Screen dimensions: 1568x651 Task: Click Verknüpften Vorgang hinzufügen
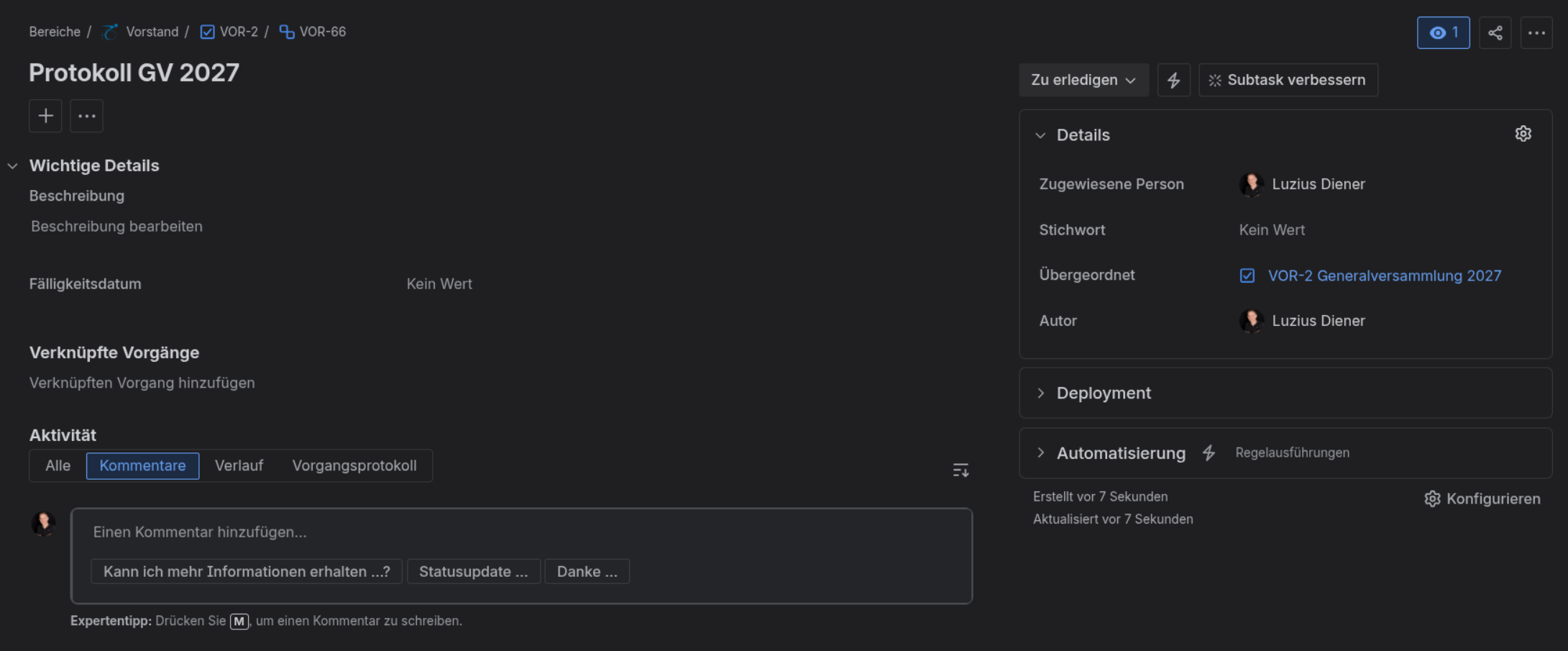tap(142, 383)
